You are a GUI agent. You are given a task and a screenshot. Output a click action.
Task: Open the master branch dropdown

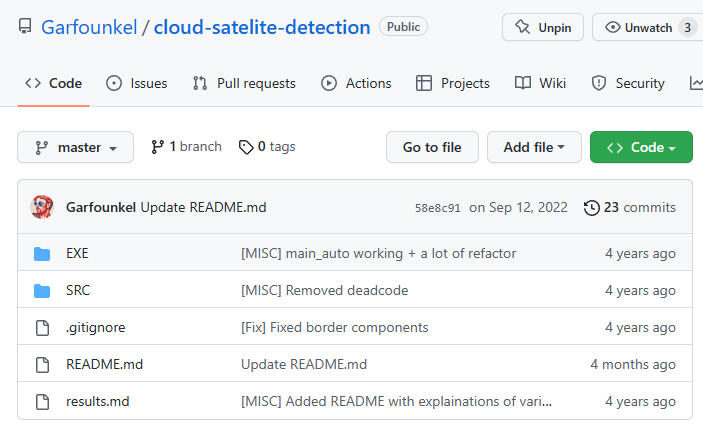(76, 147)
